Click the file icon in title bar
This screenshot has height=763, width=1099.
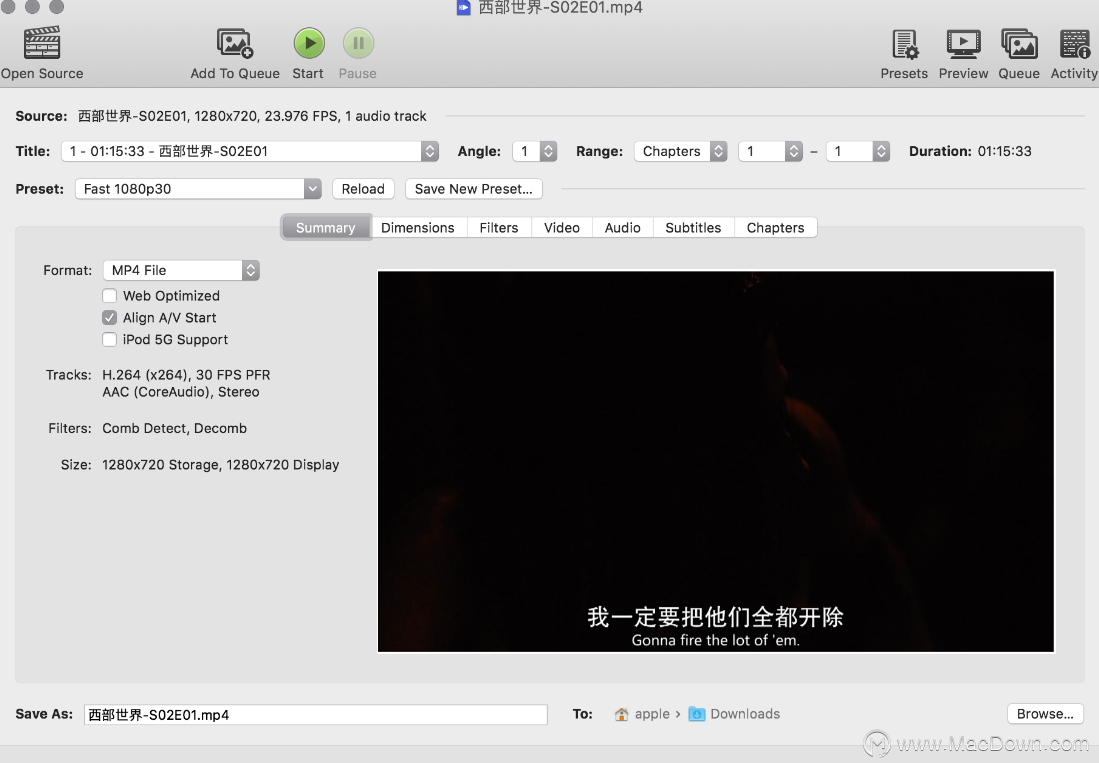[463, 7]
